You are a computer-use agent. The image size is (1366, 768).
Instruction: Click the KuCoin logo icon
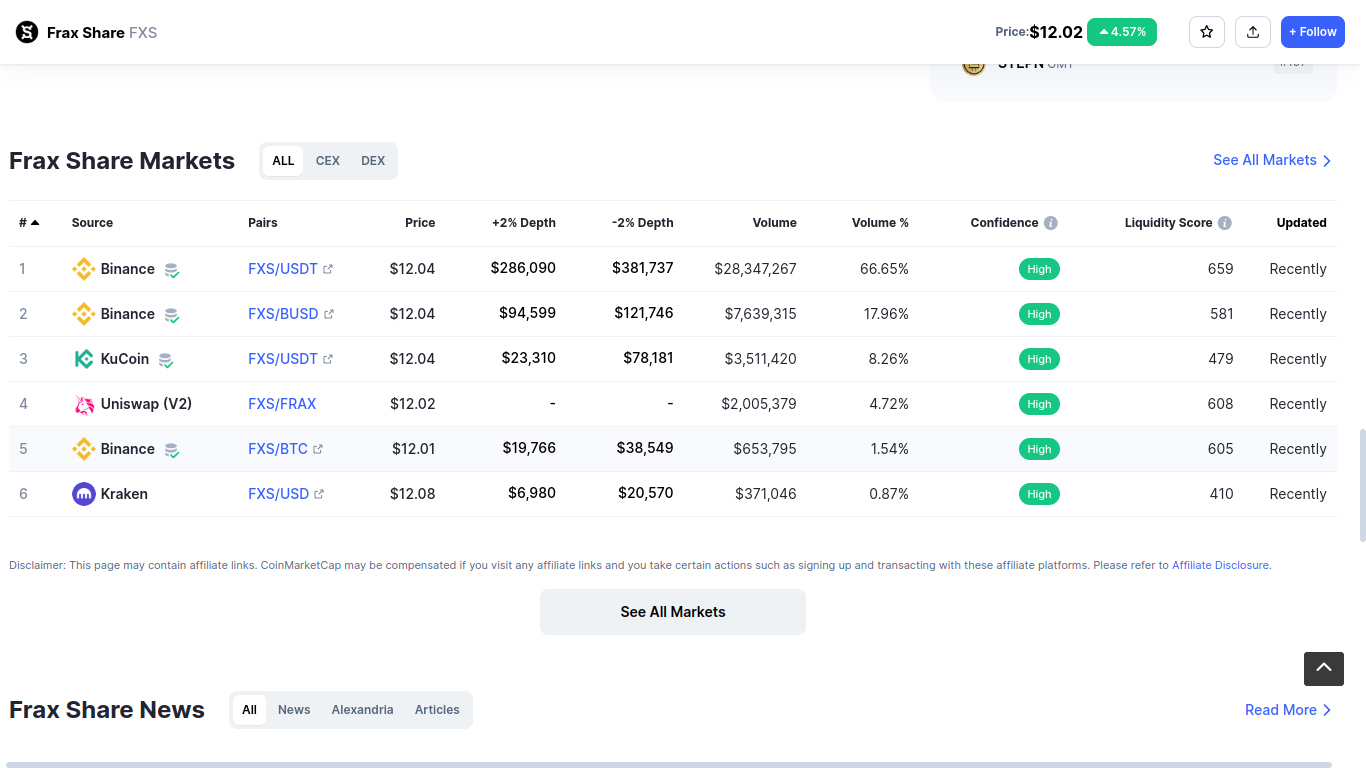click(x=84, y=359)
